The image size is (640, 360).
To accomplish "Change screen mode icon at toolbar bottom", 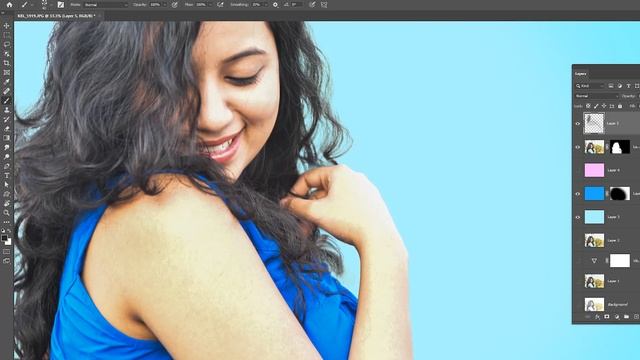I will [x=7, y=261].
